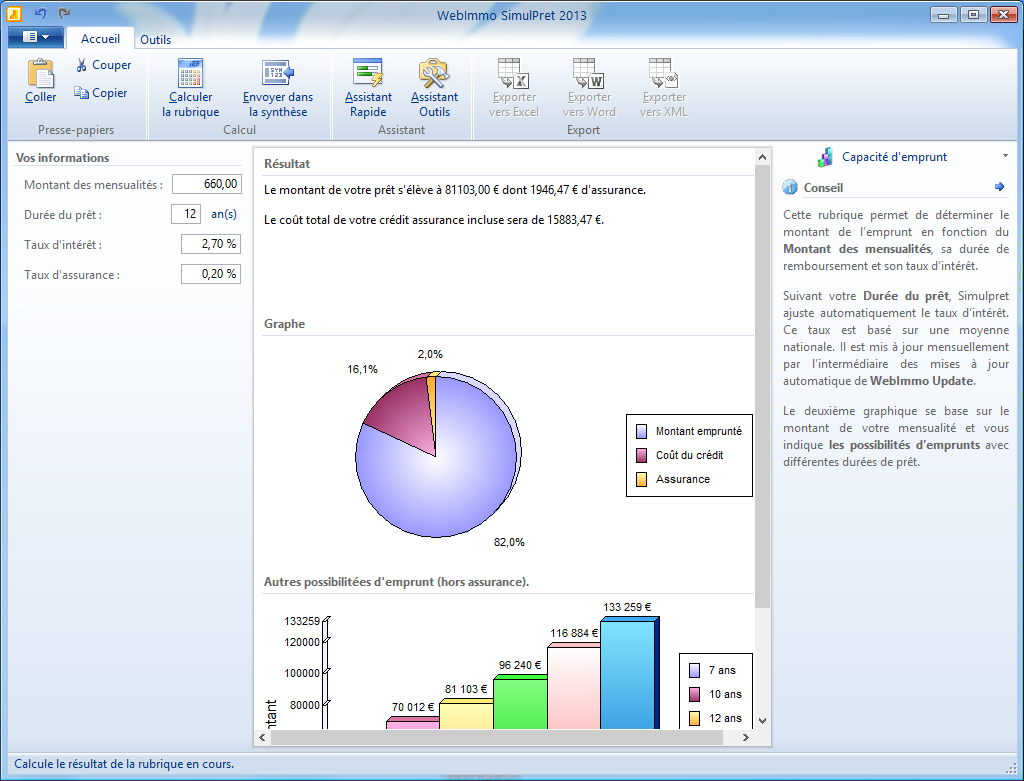Click the 81 103 € bar

point(466,714)
